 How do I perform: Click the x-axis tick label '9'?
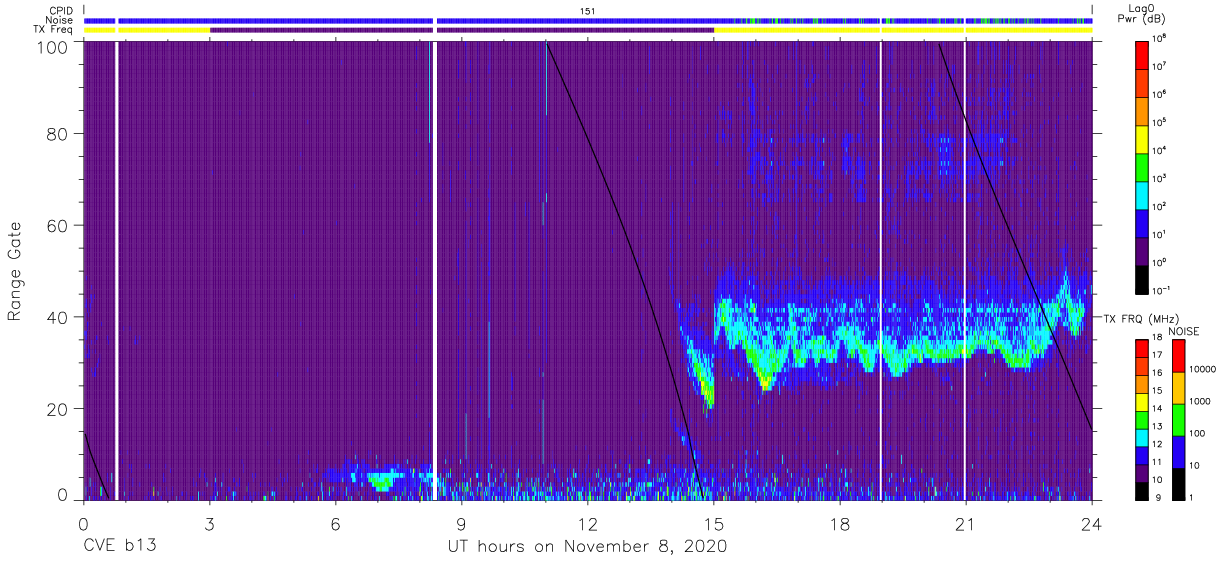(462, 523)
